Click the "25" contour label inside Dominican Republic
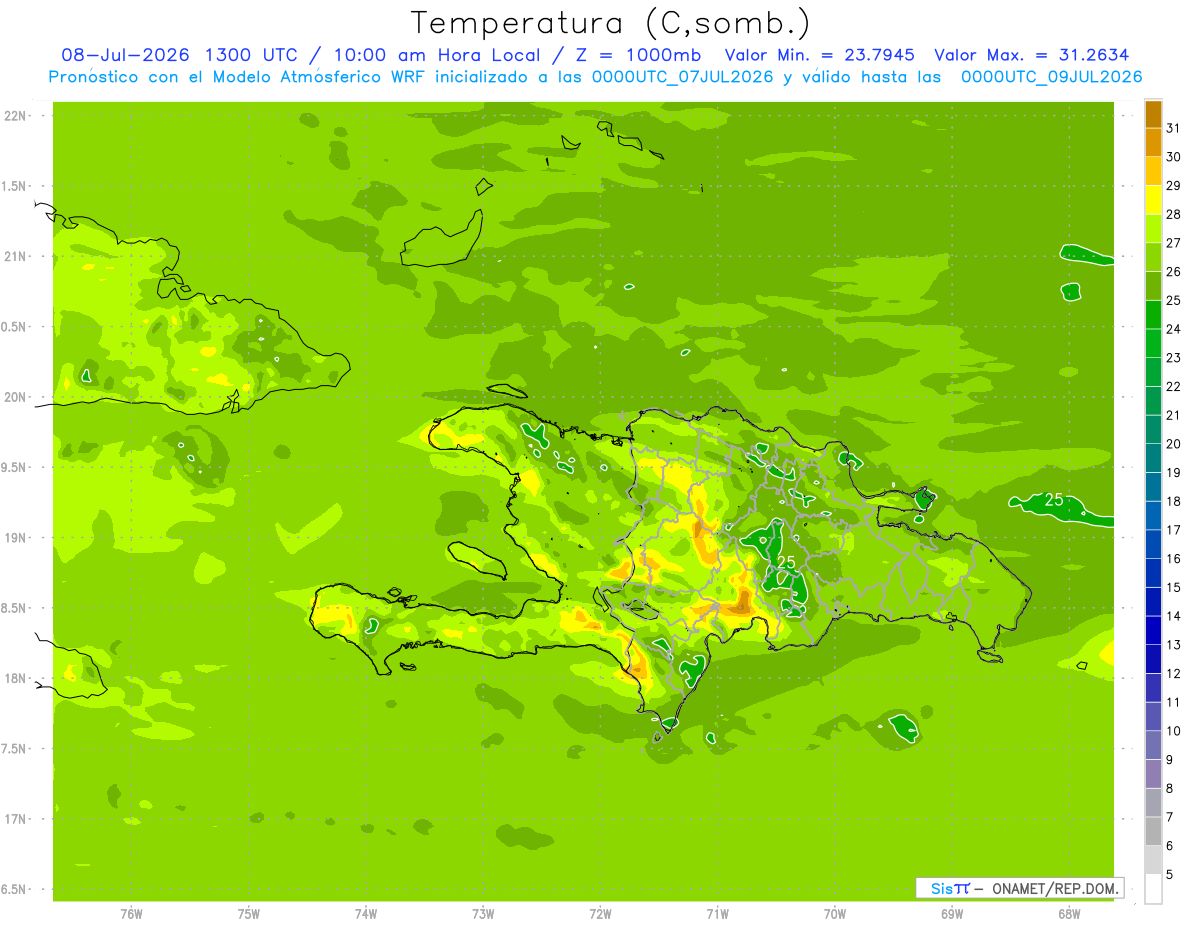 pos(786,562)
